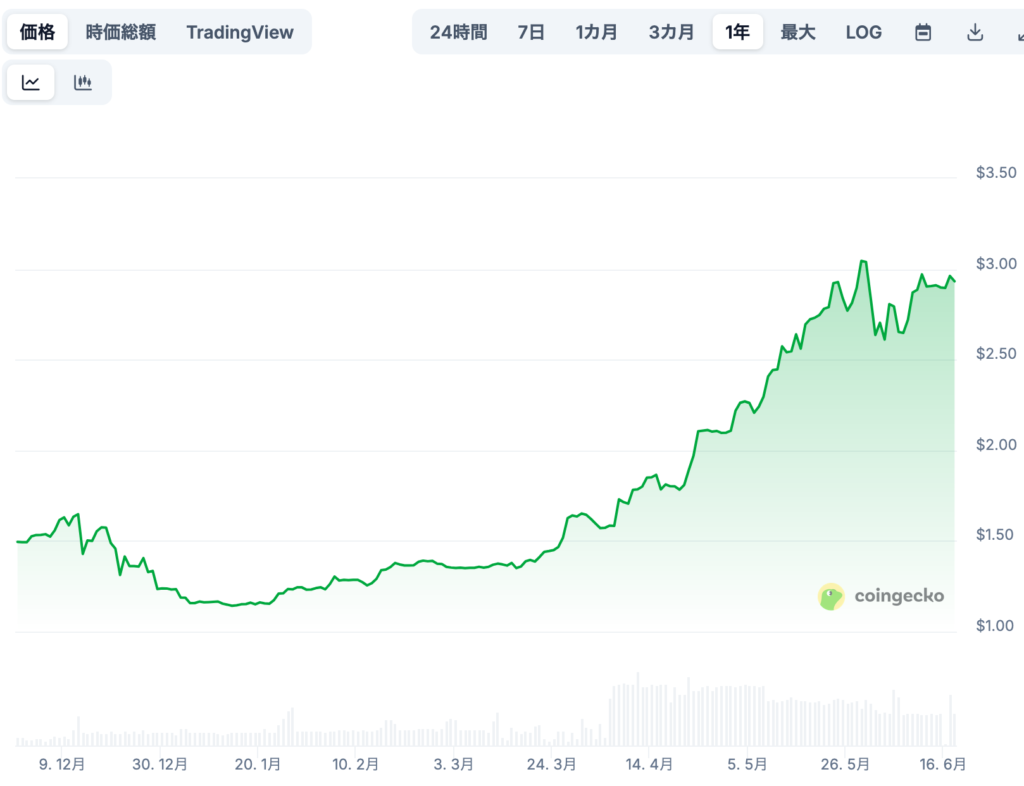The width and height of the screenshot is (1024, 786).
Task: Select the 1年 time range
Action: point(737,32)
